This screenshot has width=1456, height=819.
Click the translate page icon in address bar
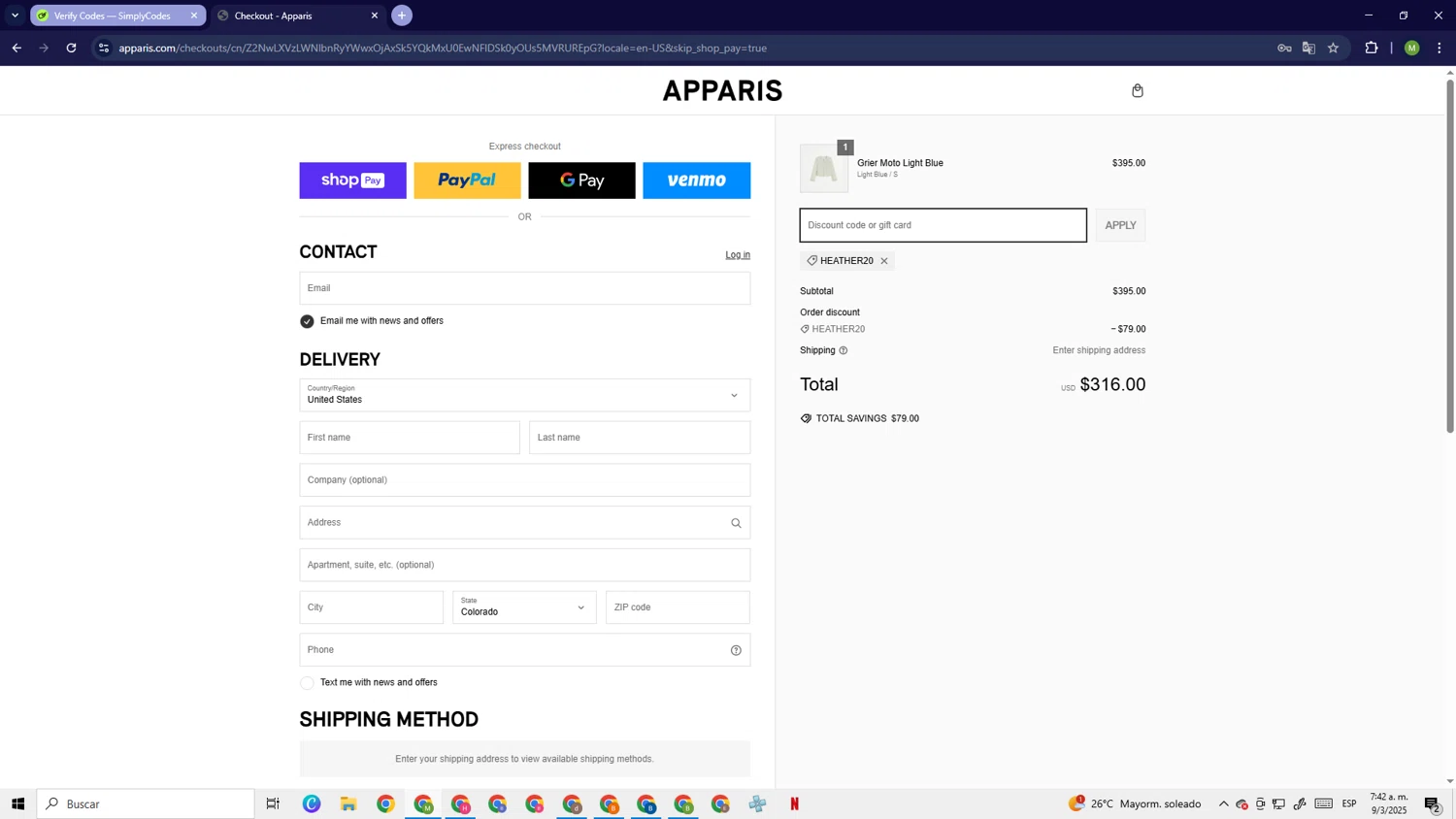(1308, 48)
